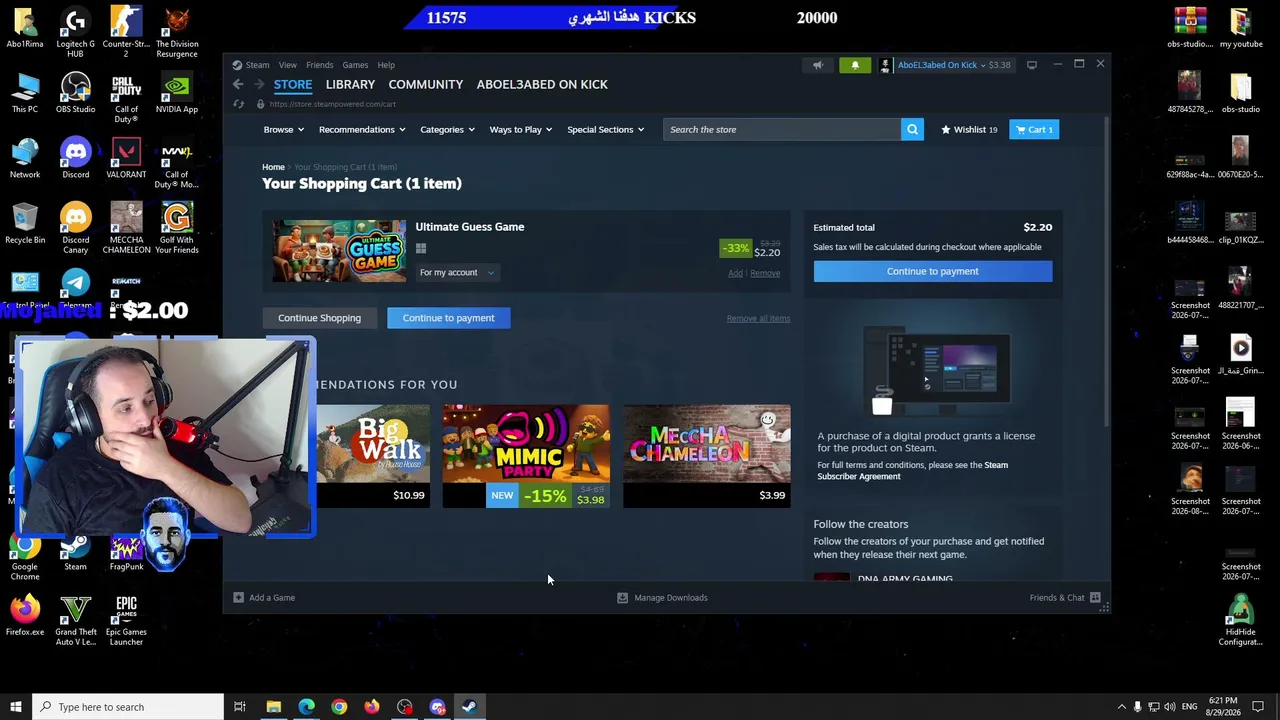This screenshot has width=1280, height=720.
Task: Click the Windows taskbar search box
Action: pos(127,707)
